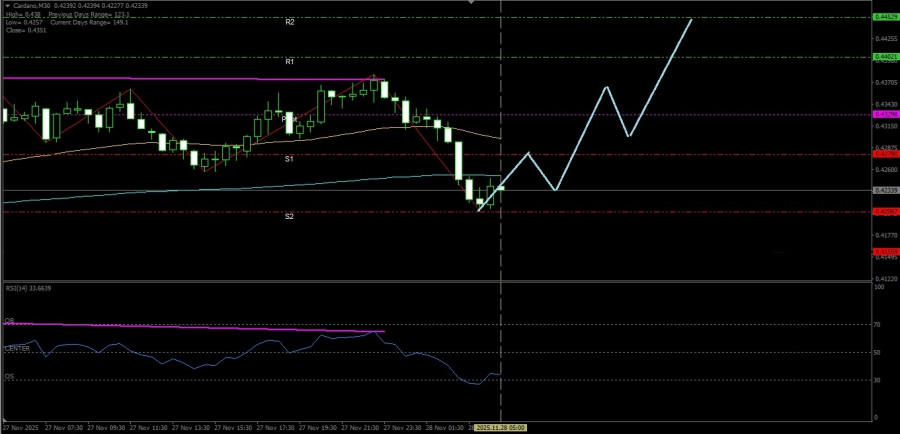Click the RSI(14) 33.6639 indicator label
The height and width of the screenshot is (434, 900).
click(29, 288)
